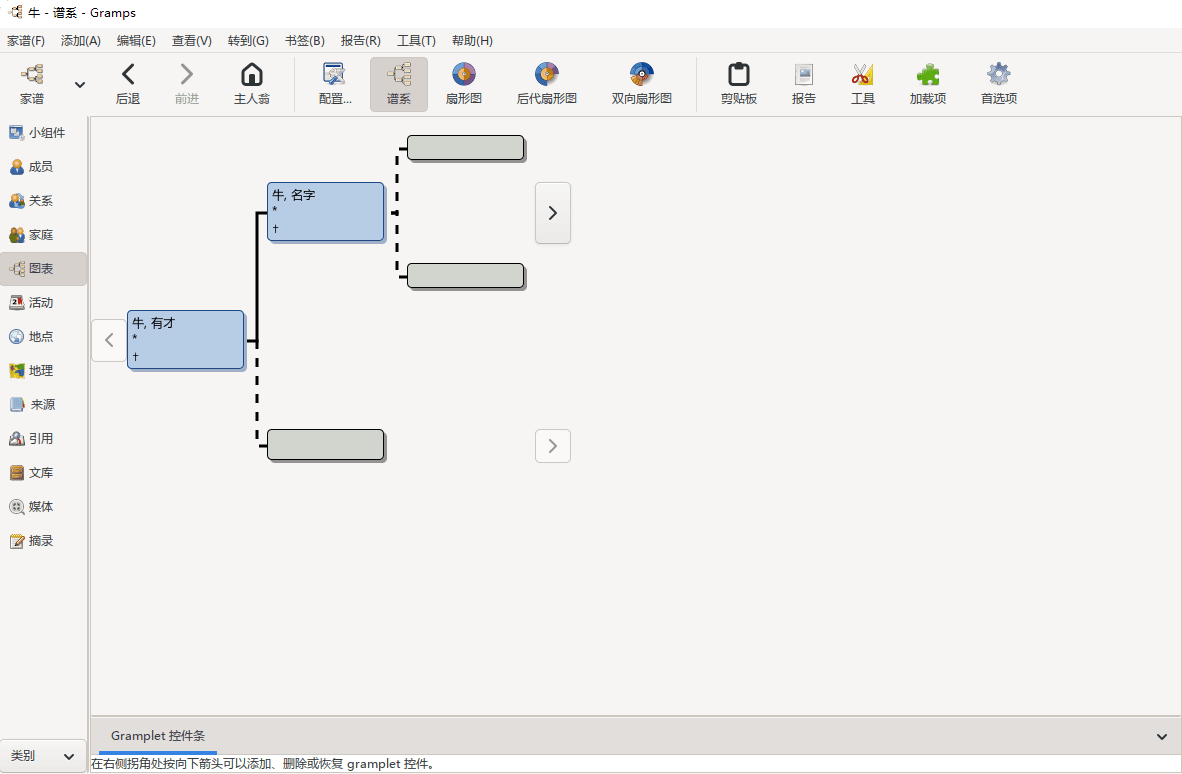Screen dimensions: 1182x774
Task: Select the Gramplet 控件条 tab
Action: [157, 736]
